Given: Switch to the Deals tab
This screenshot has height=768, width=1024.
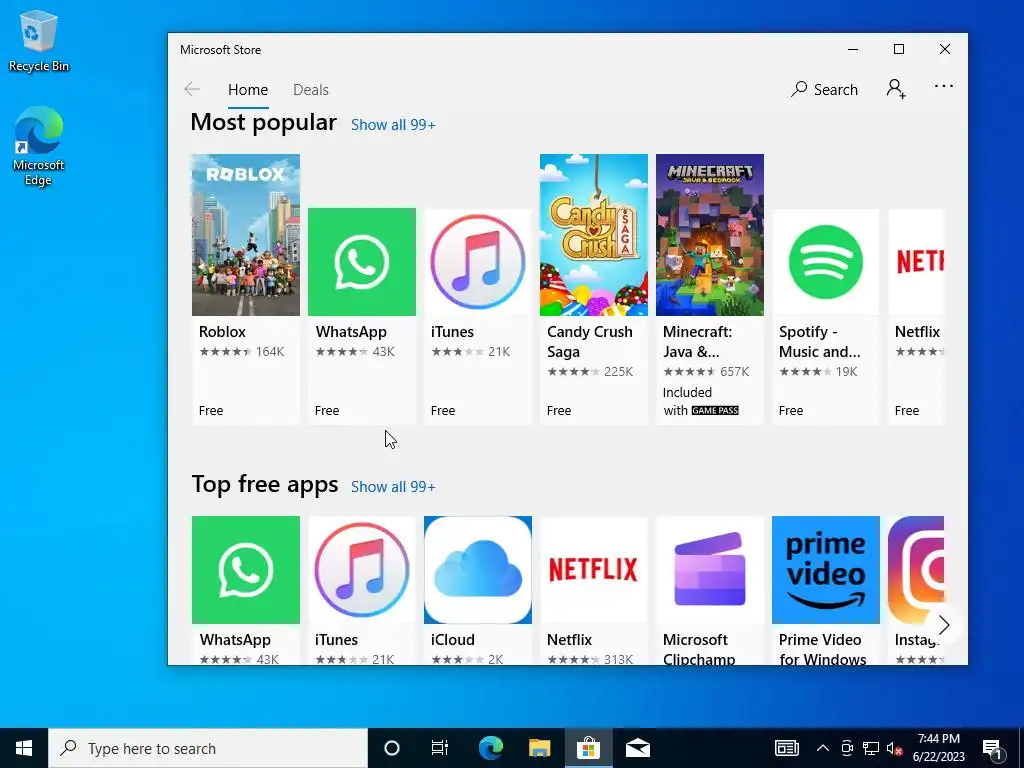Looking at the screenshot, I should click(311, 89).
